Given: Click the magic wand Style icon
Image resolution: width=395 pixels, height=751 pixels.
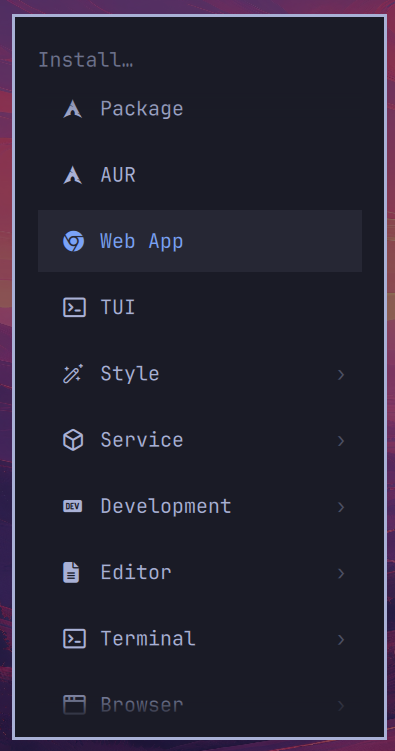Looking at the screenshot, I should [x=73, y=374].
